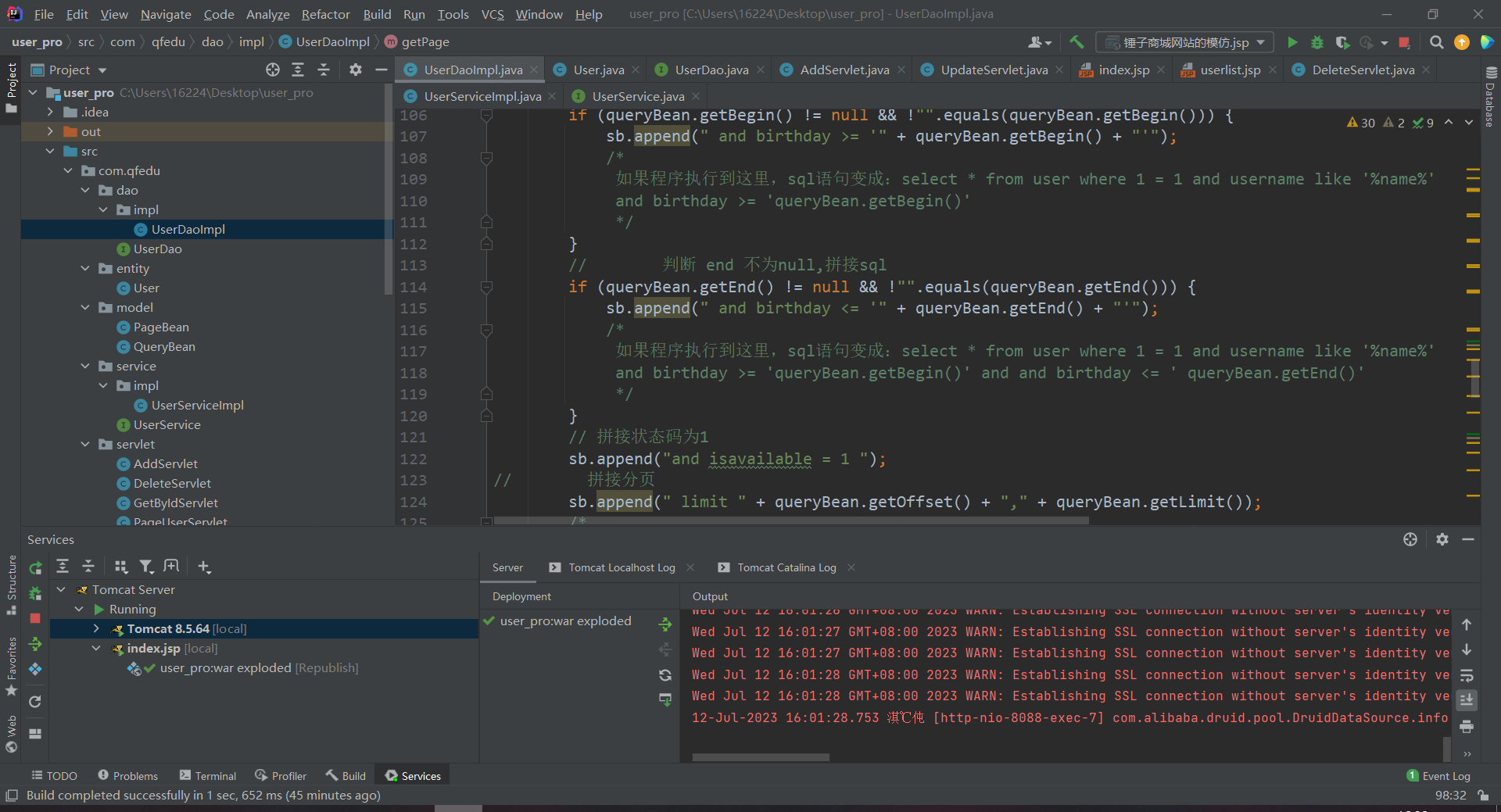Screen dimensions: 1501x812
Task: Open Project panel settings gear
Action: tap(356, 70)
